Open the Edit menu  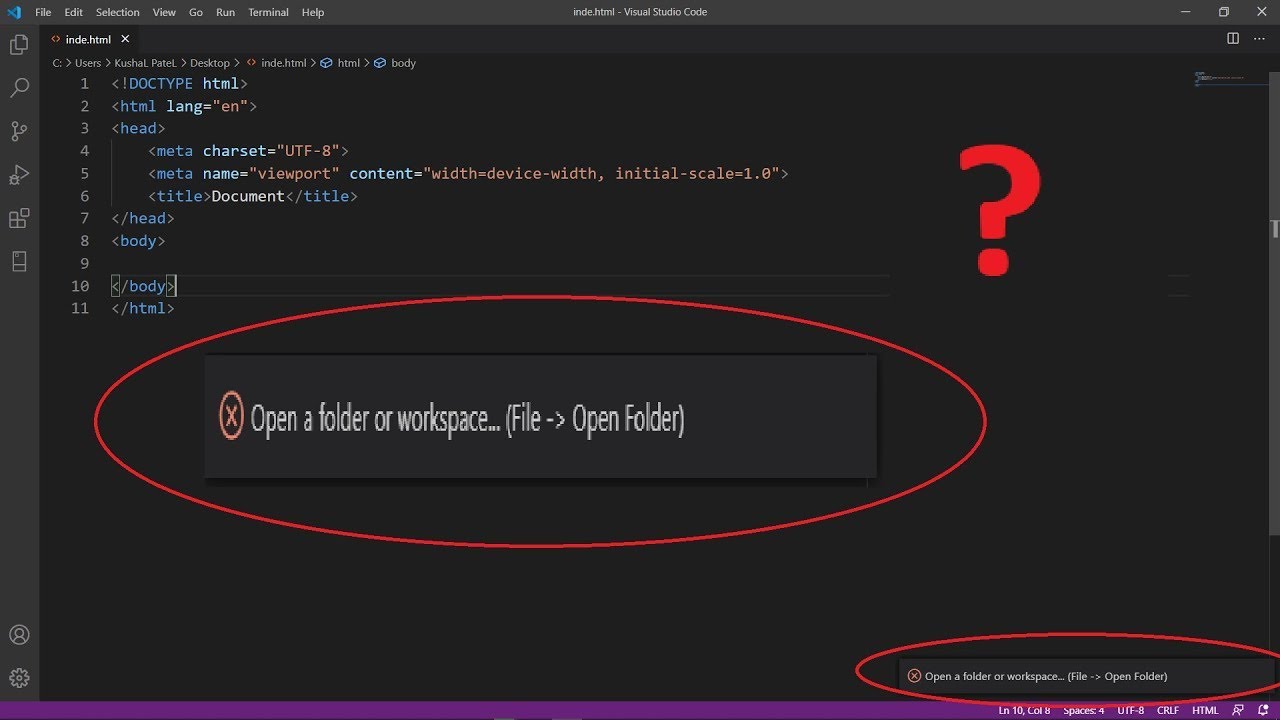[x=74, y=12]
